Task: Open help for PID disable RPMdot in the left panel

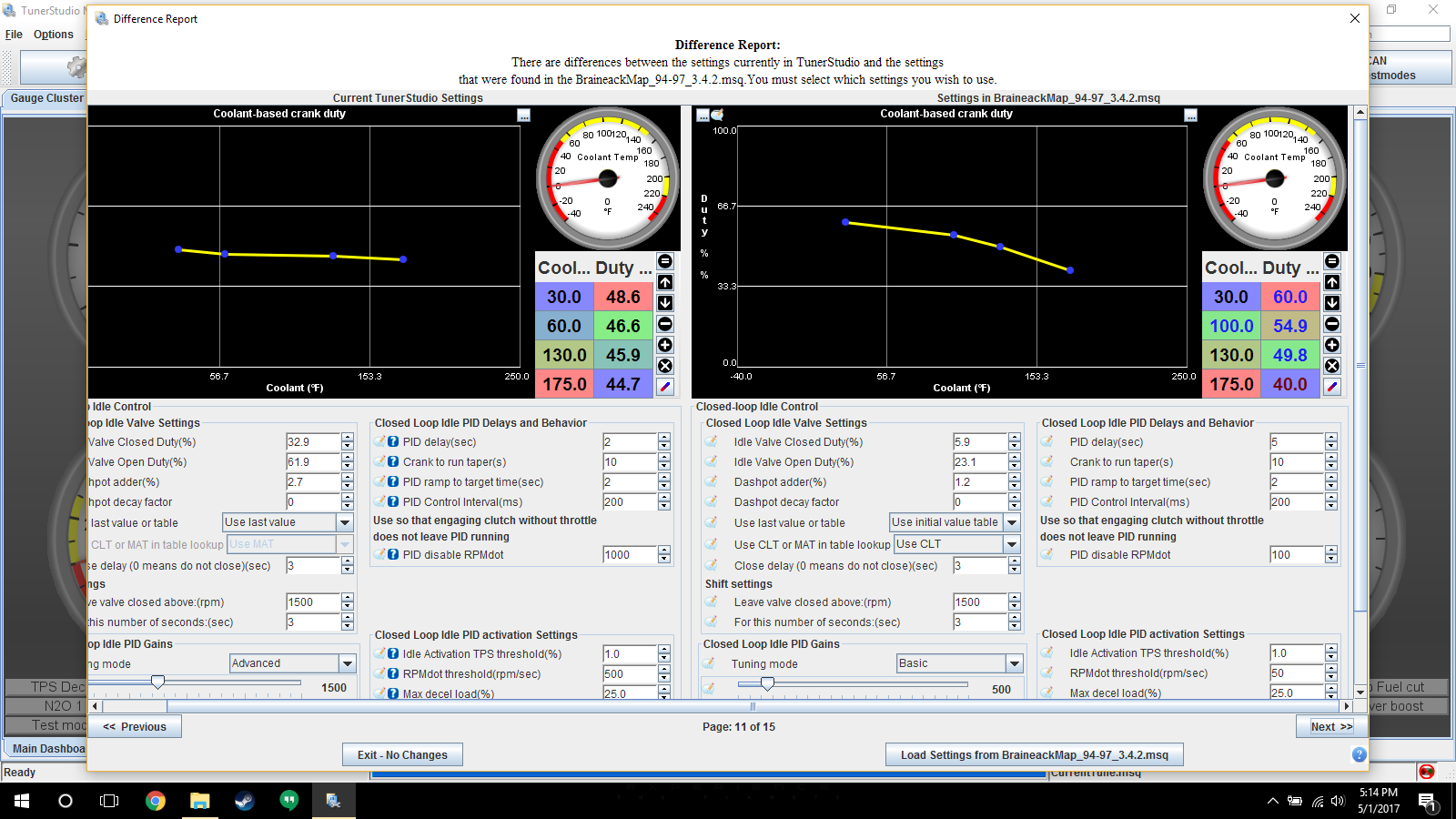Action: click(x=393, y=554)
